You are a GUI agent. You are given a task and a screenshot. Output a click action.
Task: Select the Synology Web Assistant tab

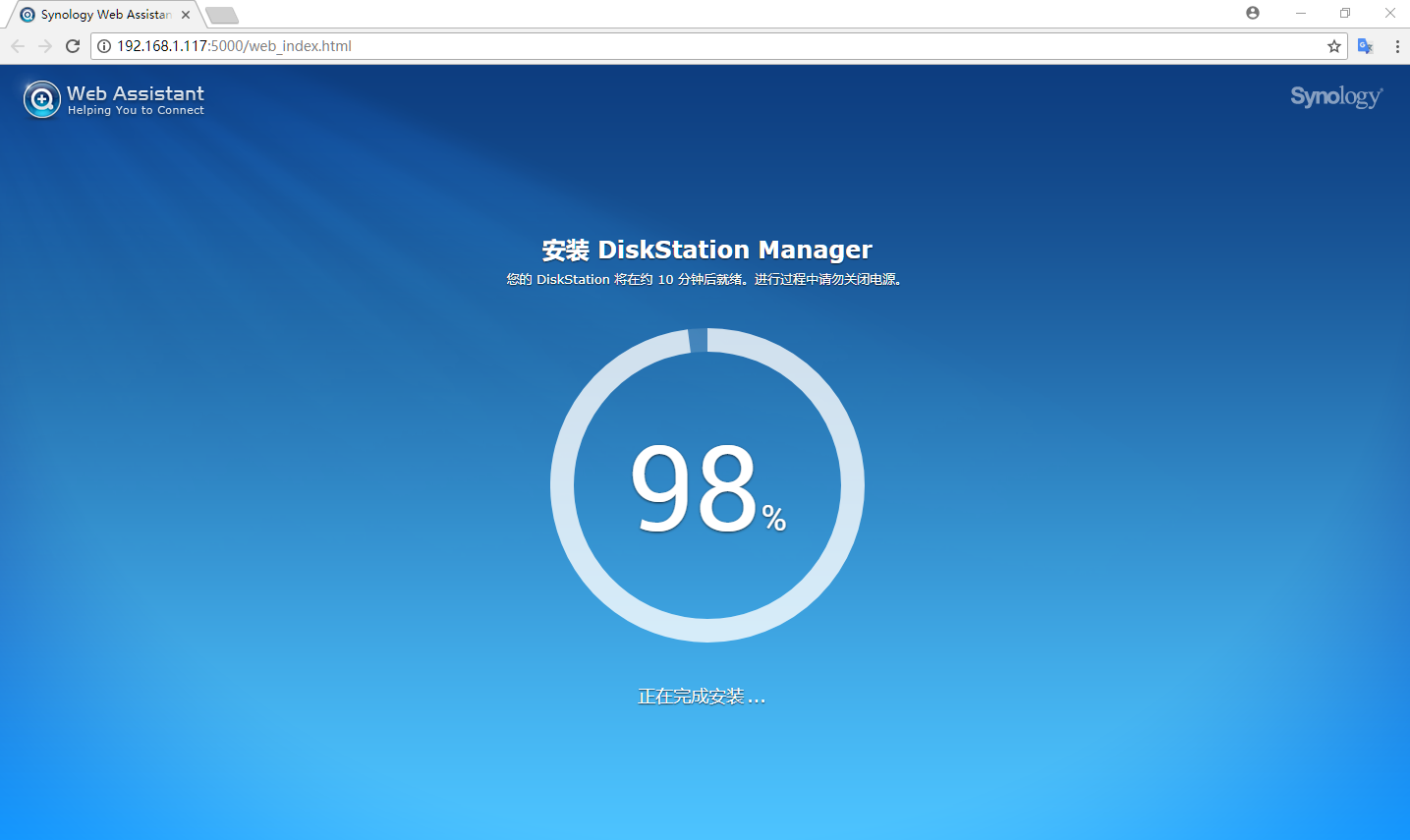tap(104, 15)
